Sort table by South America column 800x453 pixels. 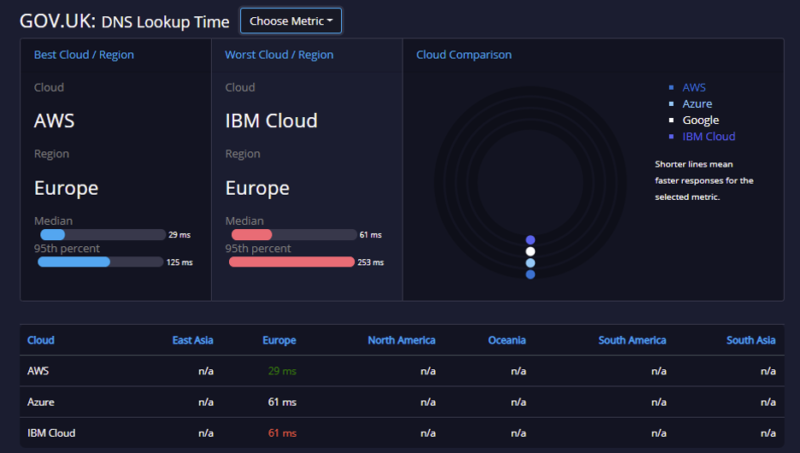[x=632, y=340]
